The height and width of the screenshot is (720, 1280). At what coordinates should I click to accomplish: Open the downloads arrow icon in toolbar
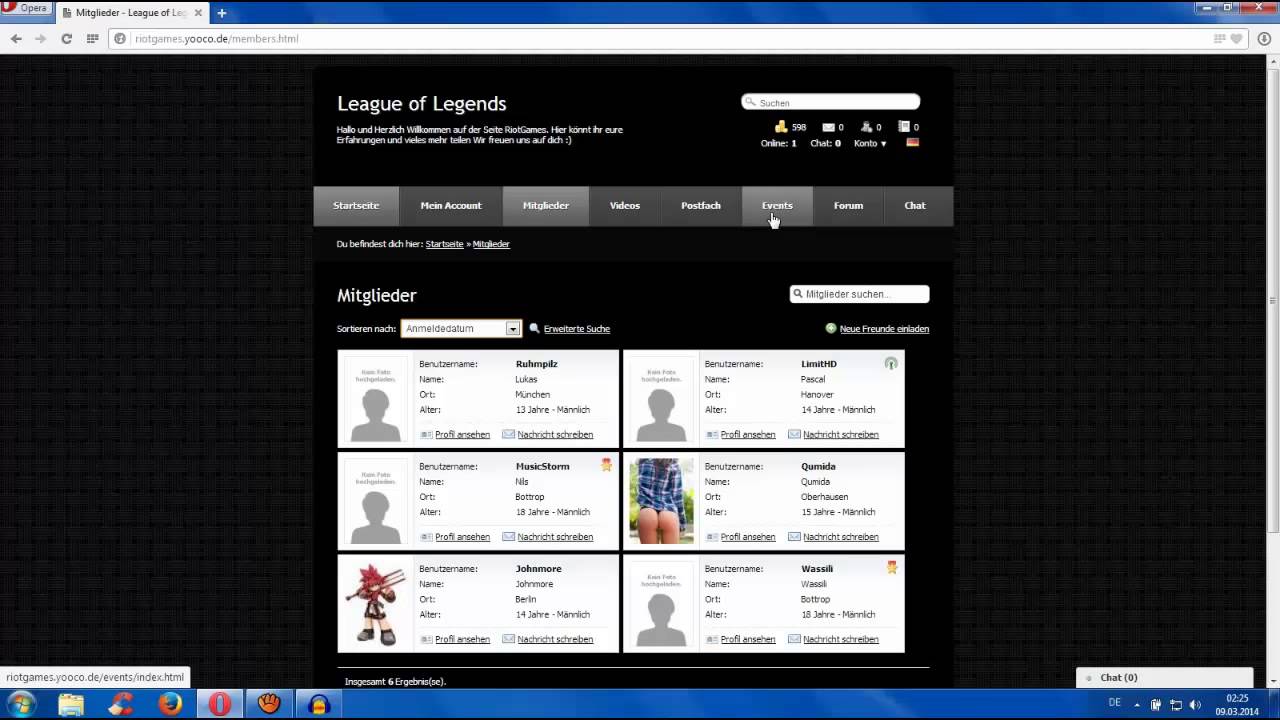click(1265, 39)
